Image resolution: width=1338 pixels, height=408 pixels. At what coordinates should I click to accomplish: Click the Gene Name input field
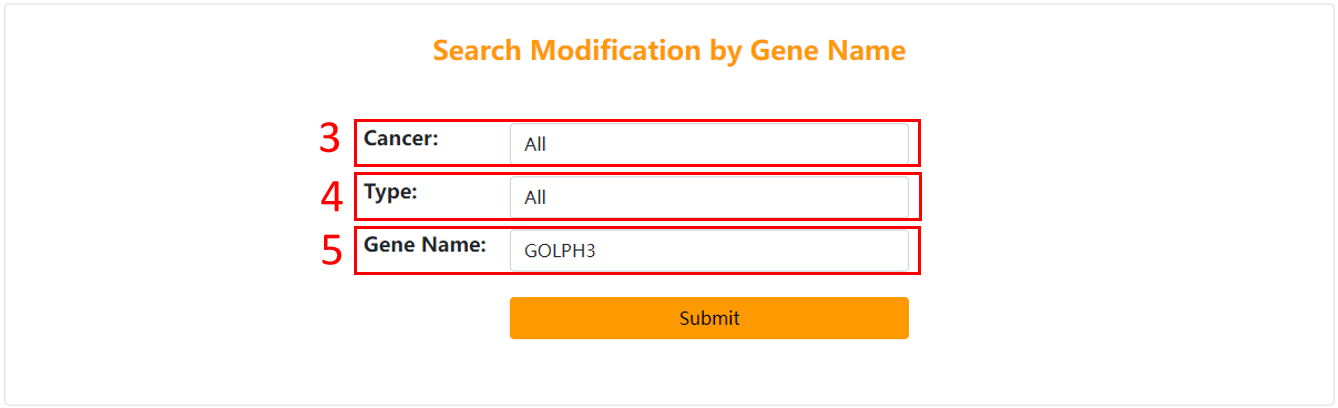[x=708, y=251]
